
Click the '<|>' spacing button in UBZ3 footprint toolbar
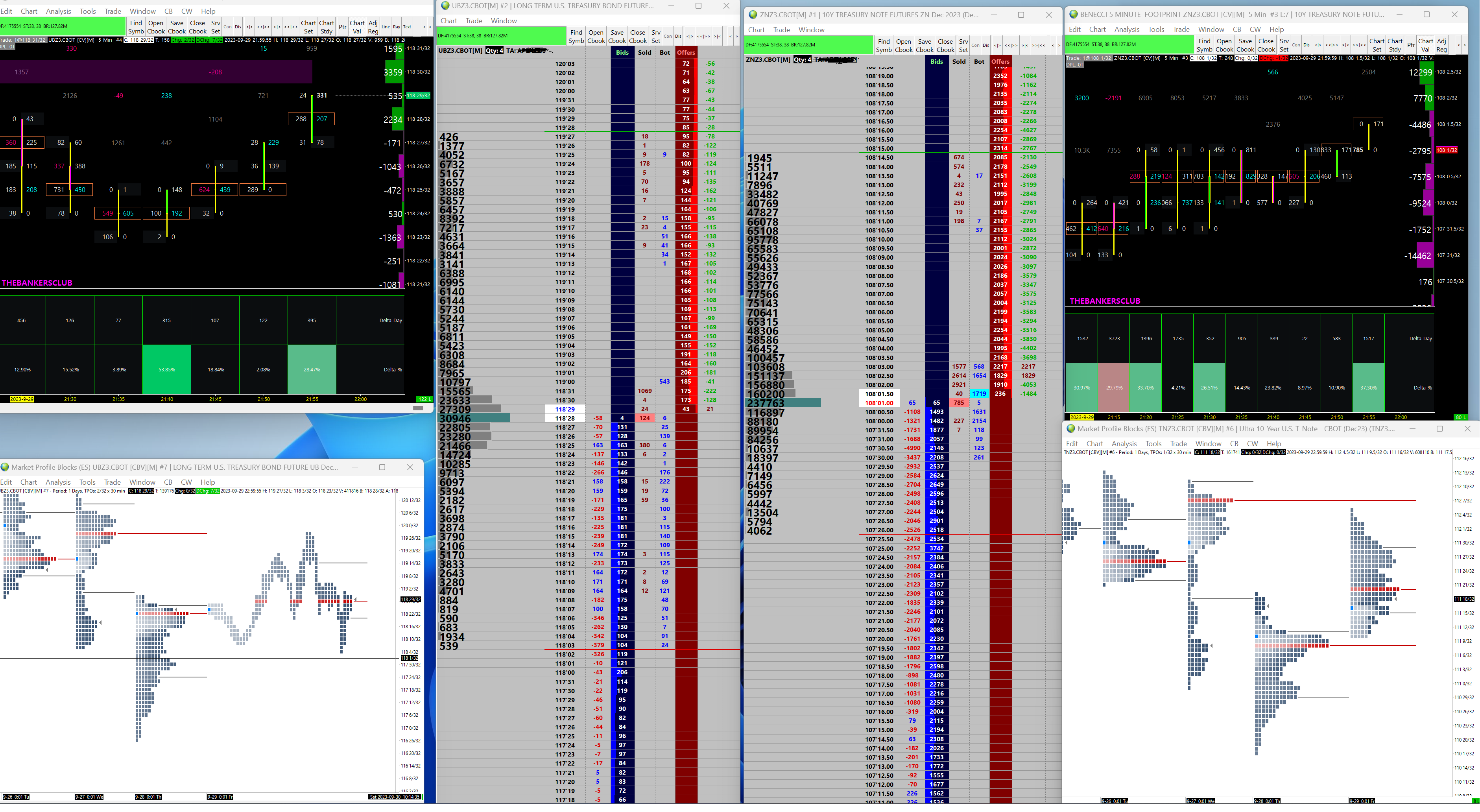point(249,27)
